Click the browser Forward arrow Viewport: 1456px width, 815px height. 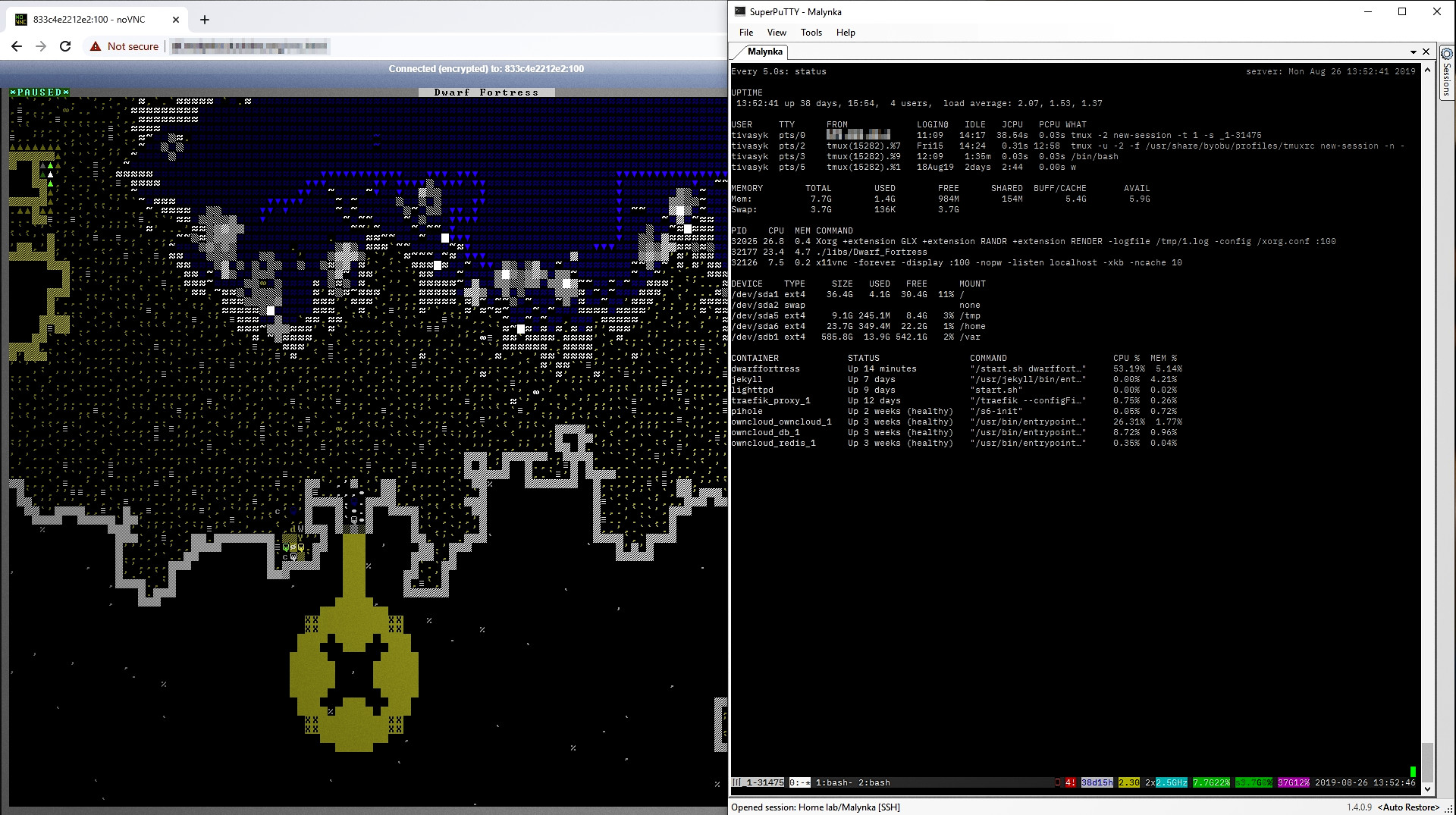(41, 46)
